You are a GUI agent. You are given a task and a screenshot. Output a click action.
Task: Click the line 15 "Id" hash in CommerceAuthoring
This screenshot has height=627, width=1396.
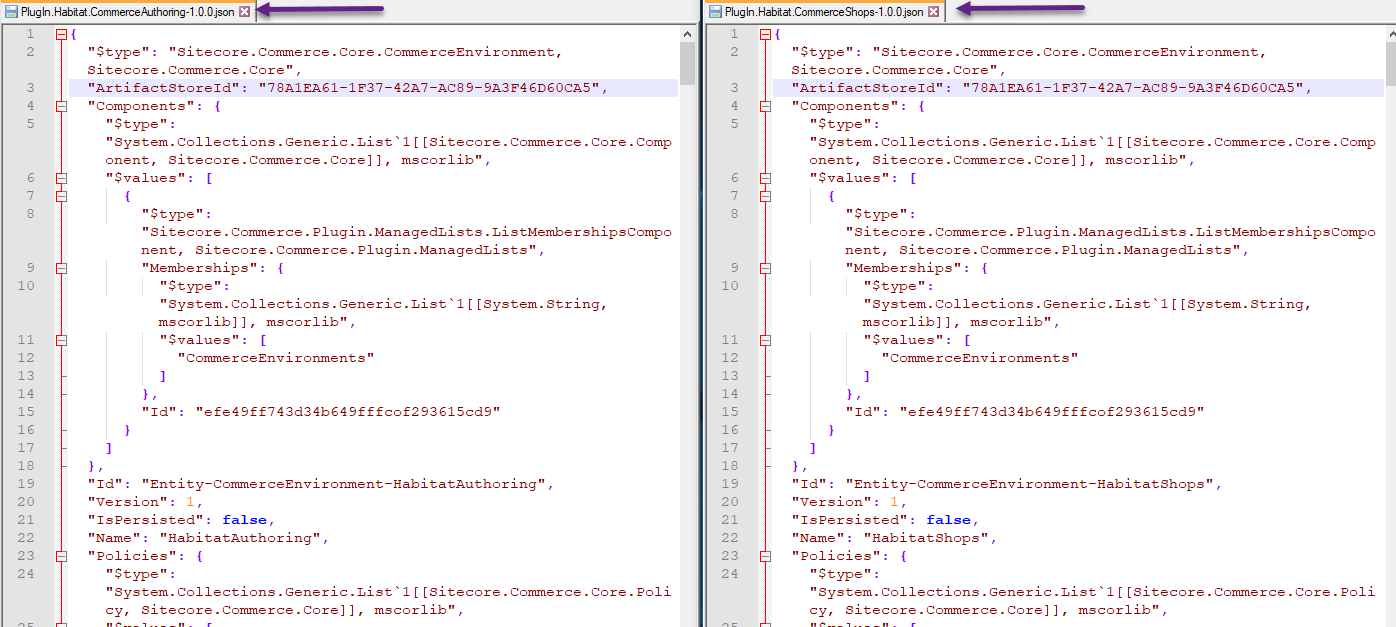click(x=348, y=412)
